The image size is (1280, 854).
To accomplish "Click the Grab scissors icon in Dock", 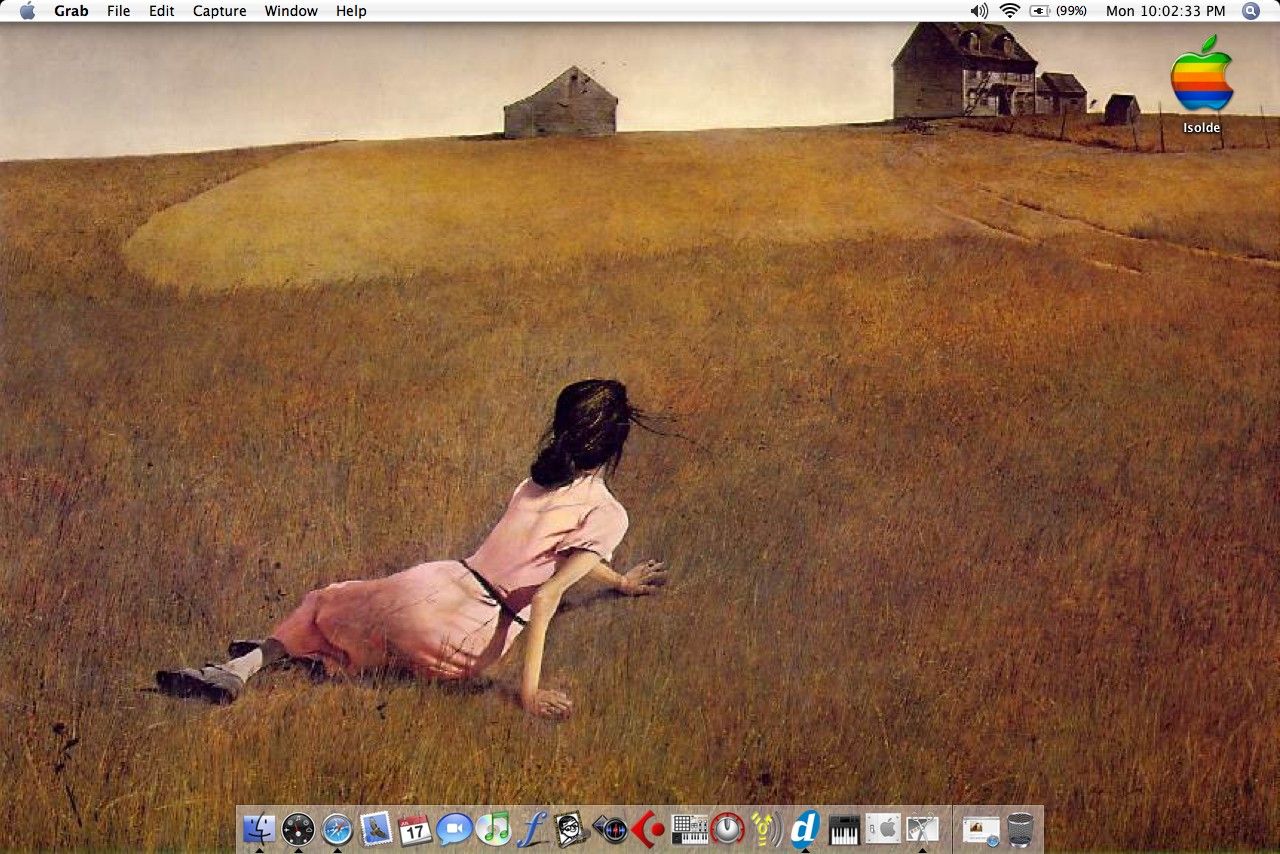I will coord(922,828).
